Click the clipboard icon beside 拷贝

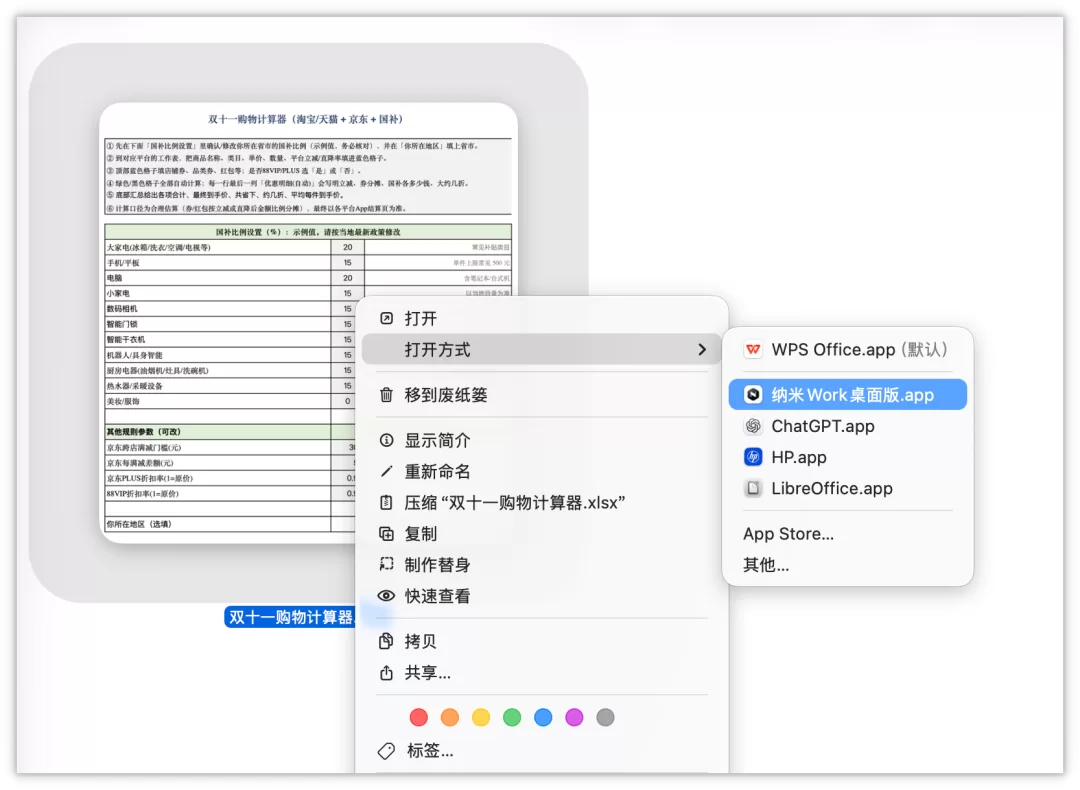click(386, 641)
